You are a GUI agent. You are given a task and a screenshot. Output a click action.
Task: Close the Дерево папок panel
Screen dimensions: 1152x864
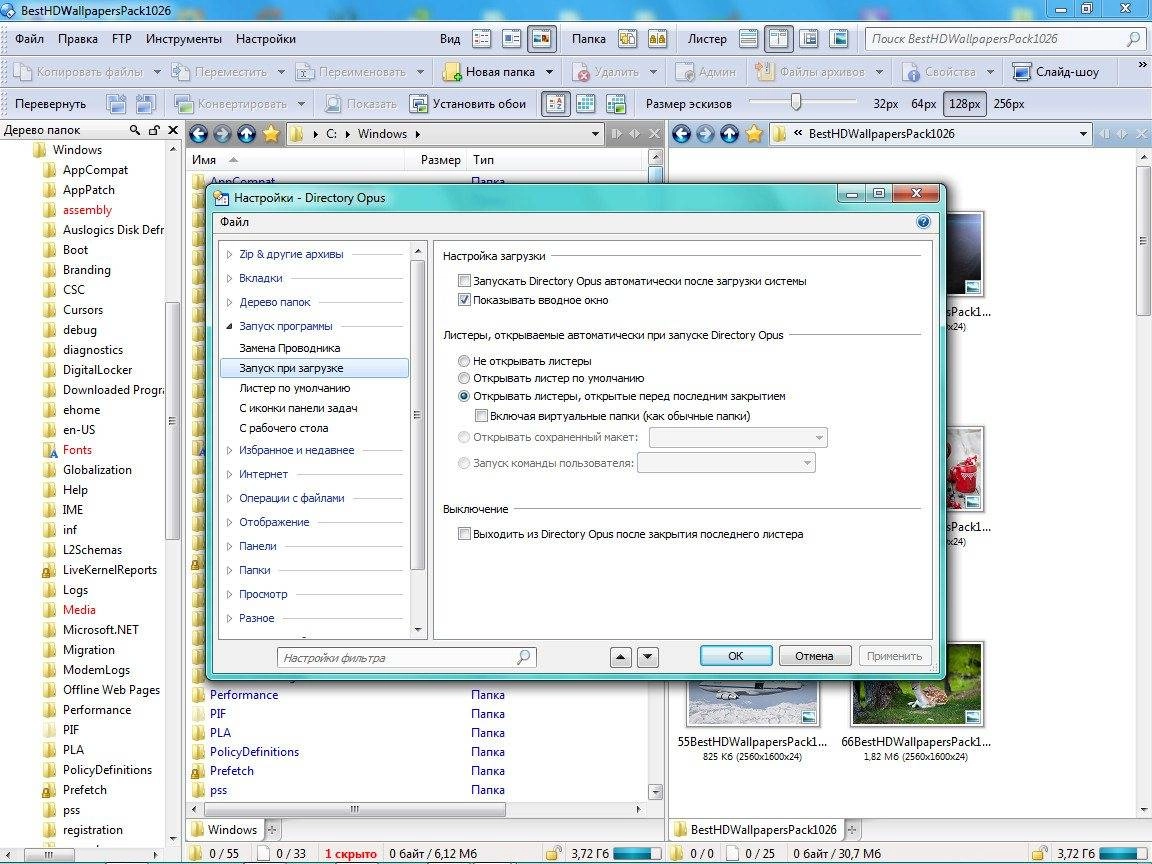(x=173, y=130)
